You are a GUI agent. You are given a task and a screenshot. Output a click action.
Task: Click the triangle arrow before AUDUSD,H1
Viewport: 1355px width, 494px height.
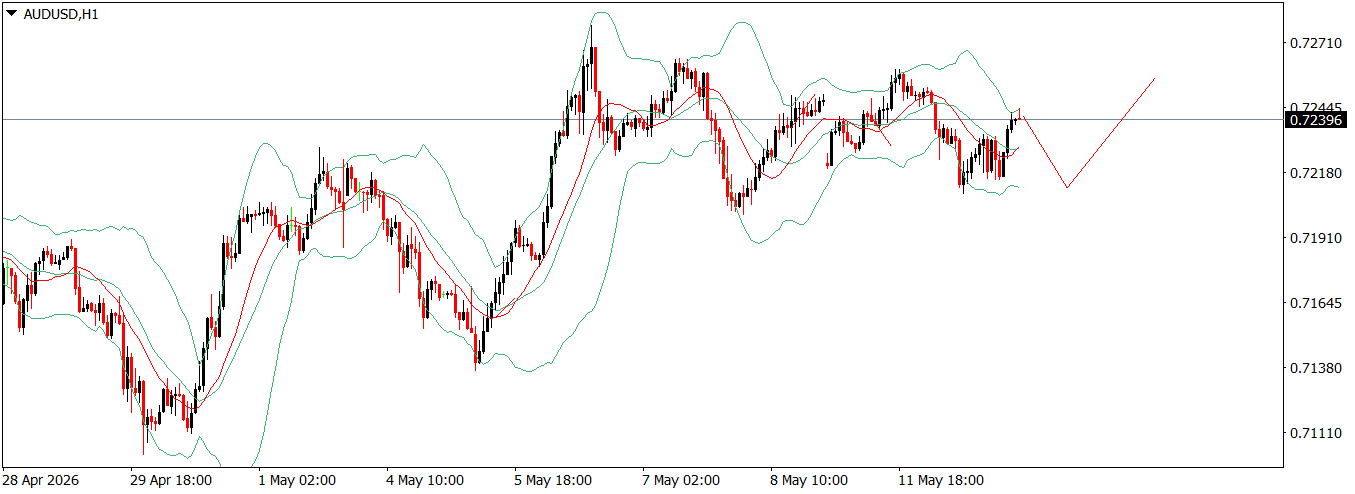click(x=12, y=13)
